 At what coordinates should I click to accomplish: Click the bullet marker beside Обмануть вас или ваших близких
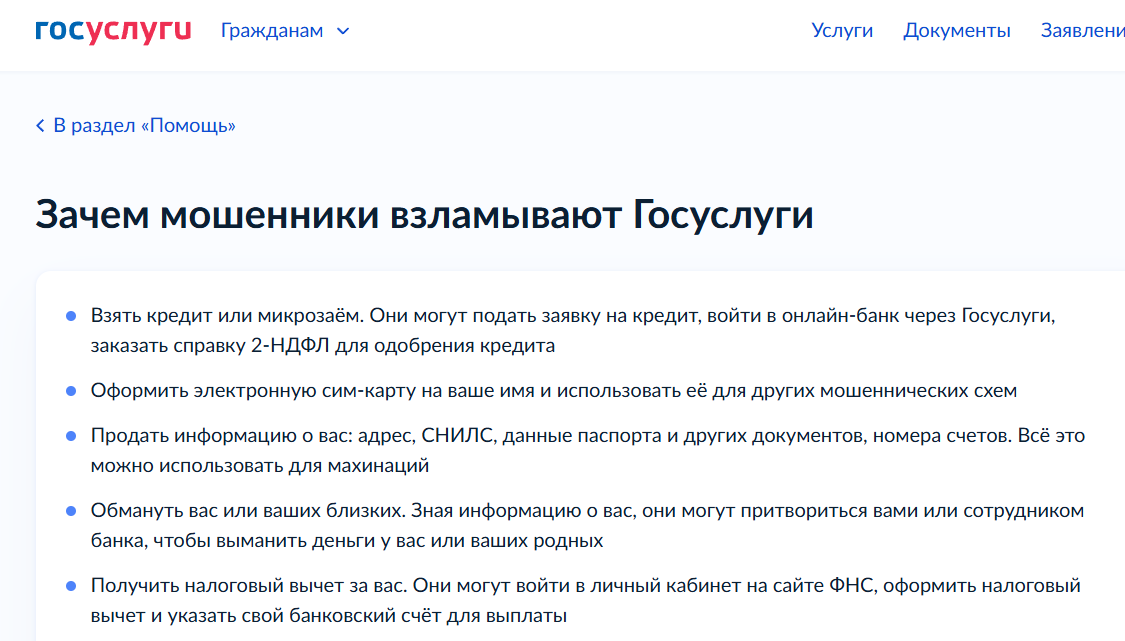[71, 511]
